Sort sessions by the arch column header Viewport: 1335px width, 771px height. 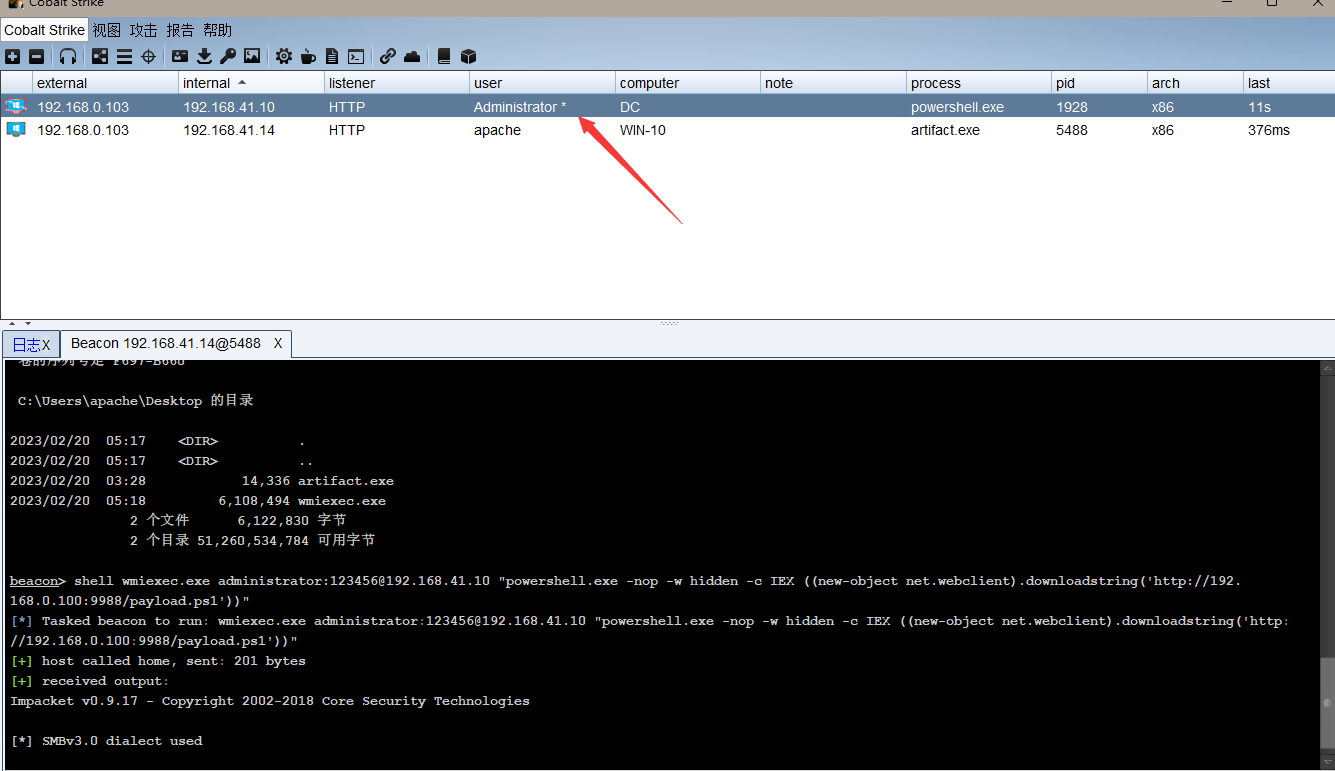click(1196, 83)
